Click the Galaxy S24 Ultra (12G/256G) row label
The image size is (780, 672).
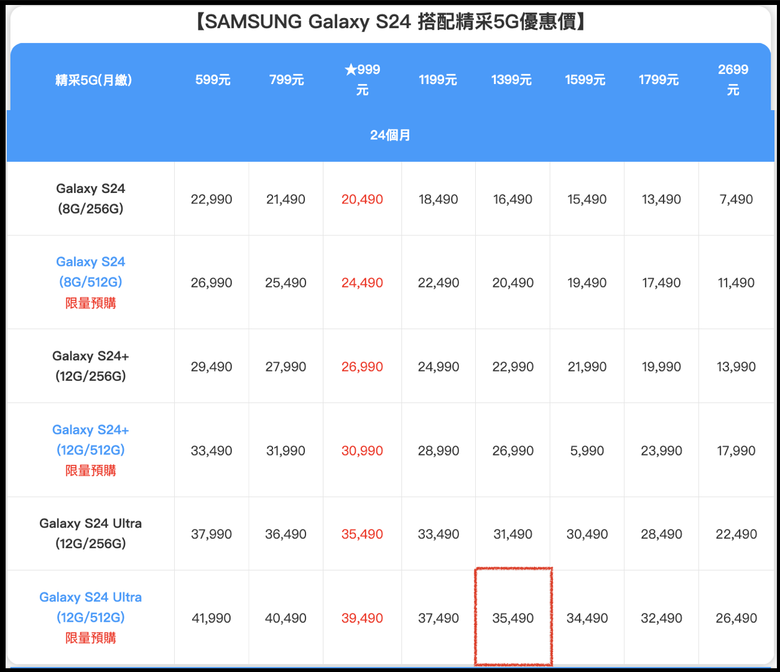[x=91, y=533]
